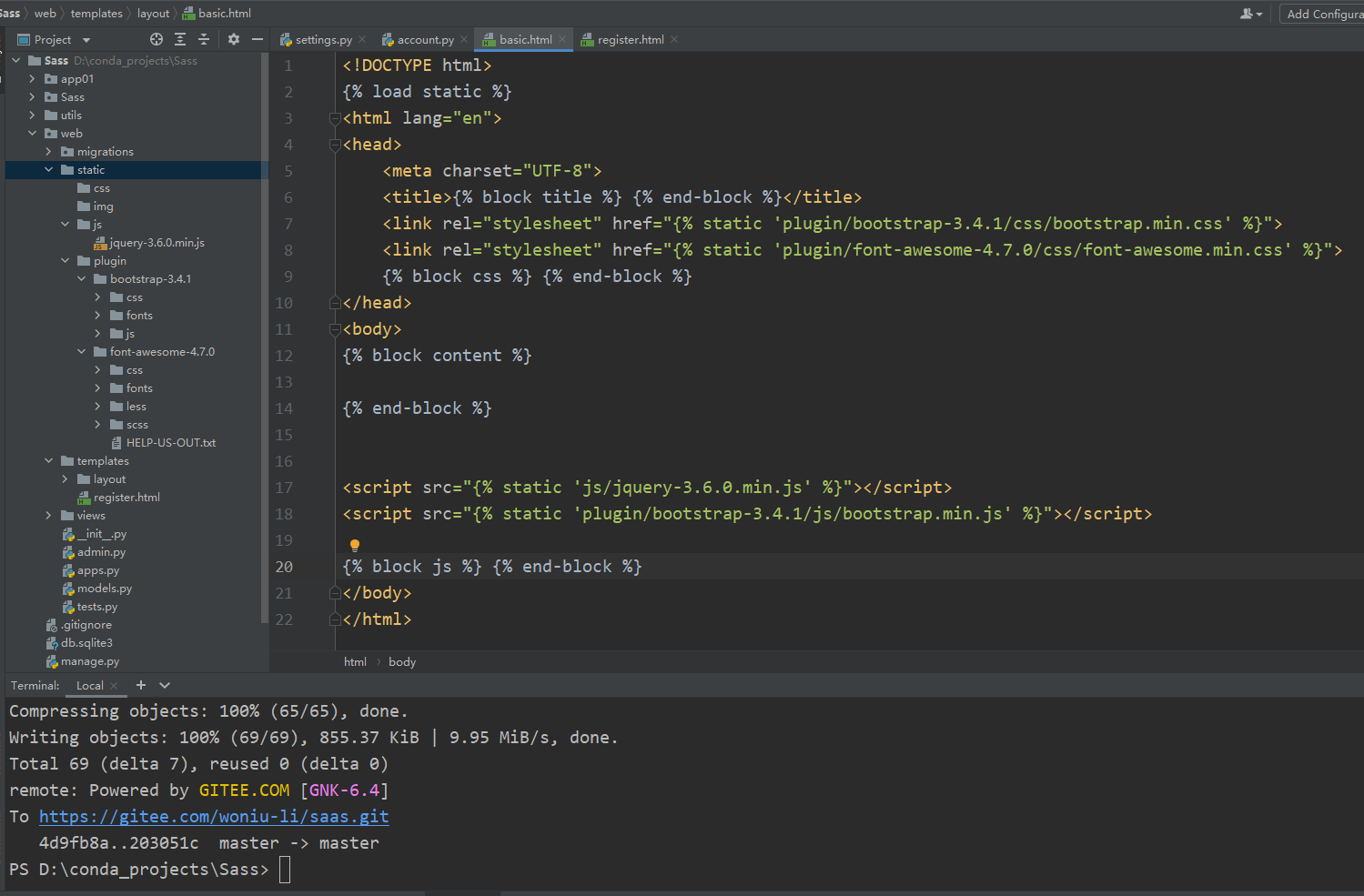Add a new terminal session with plus icon
Image resolution: width=1364 pixels, height=896 pixels.
tap(141, 685)
